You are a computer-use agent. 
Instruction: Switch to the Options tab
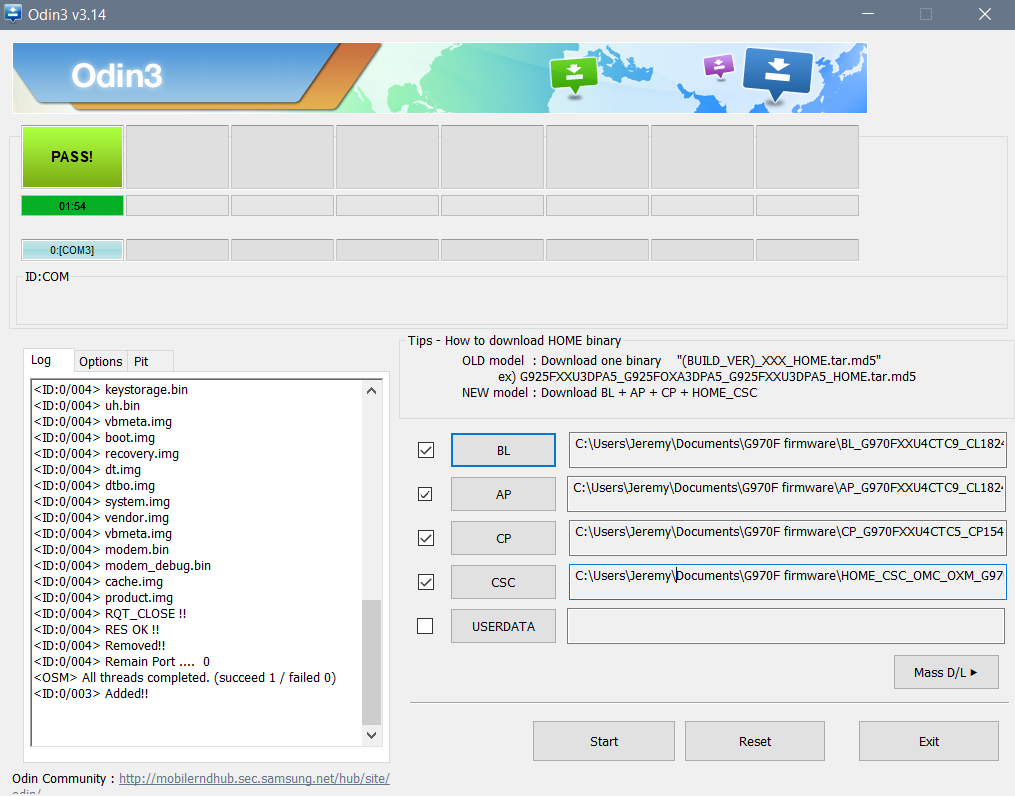[x=101, y=361]
